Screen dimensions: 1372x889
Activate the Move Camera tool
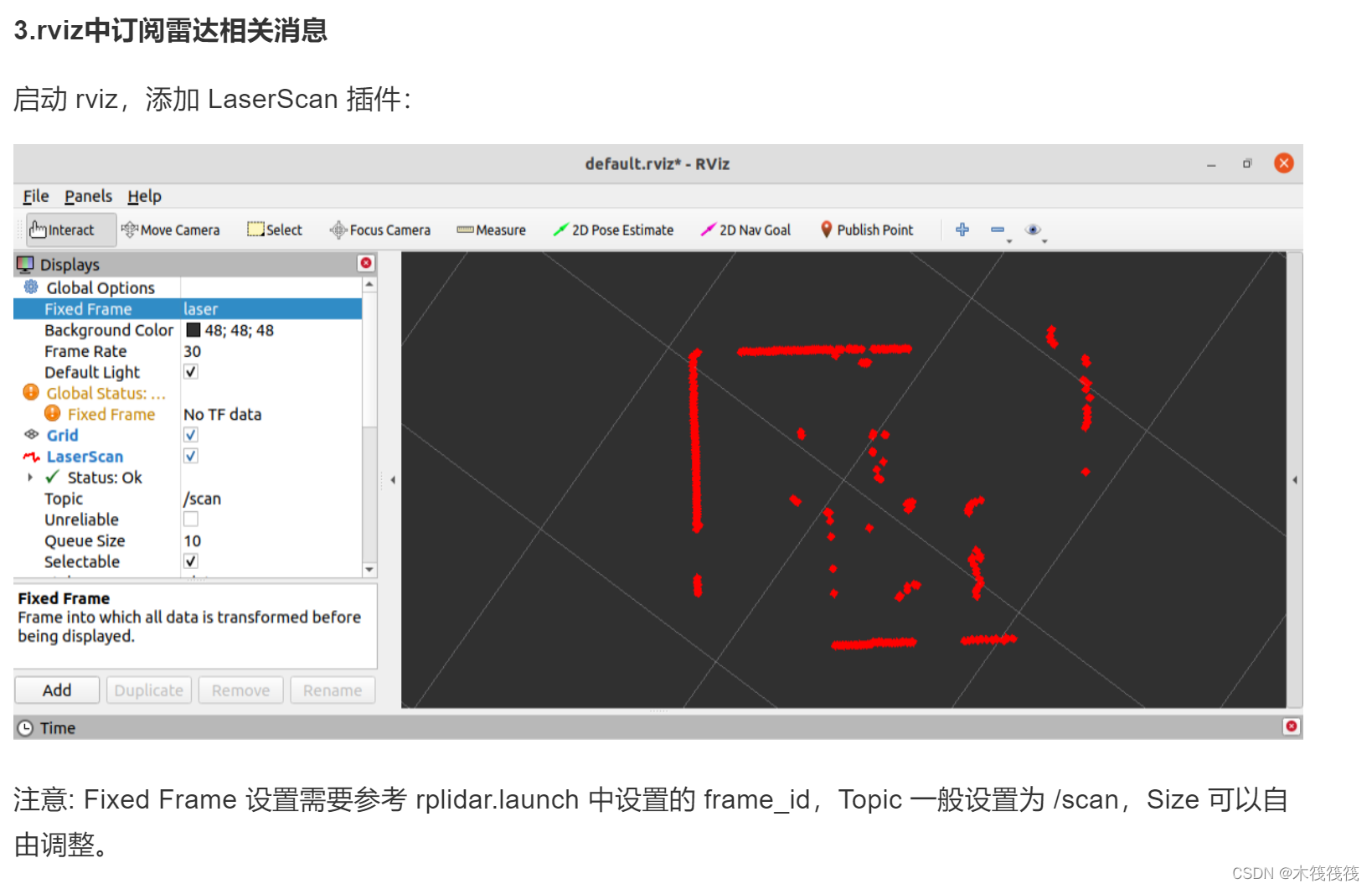pyautogui.click(x=170, y=230)
